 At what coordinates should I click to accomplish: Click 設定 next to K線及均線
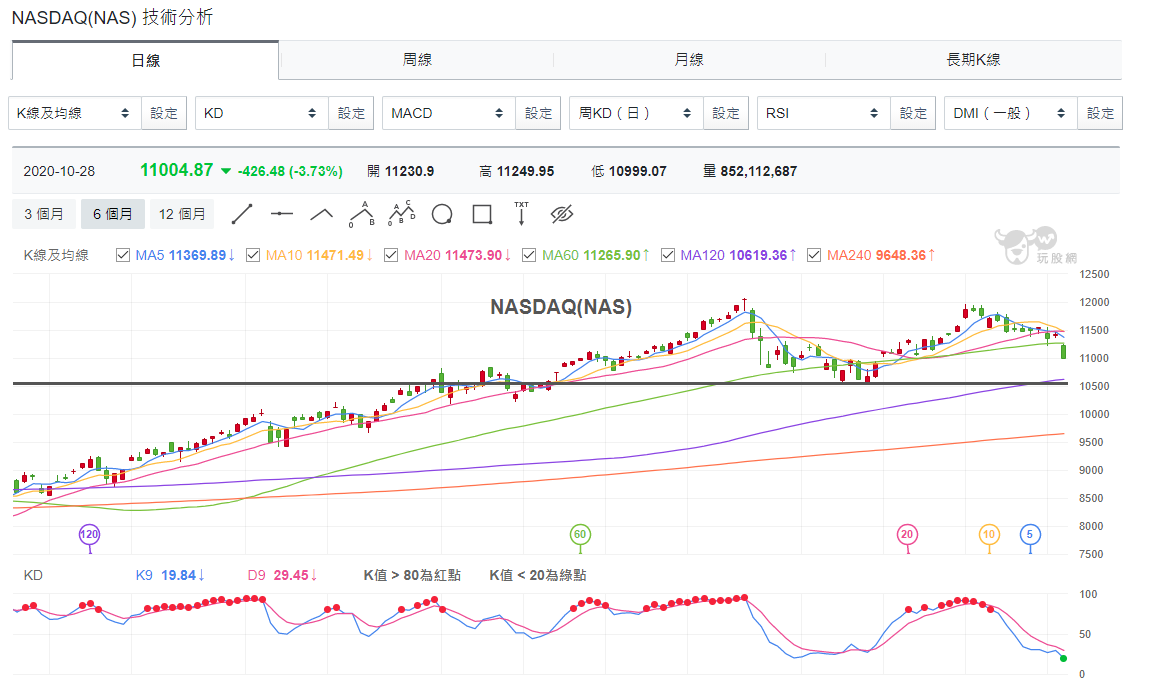tap(164, 113)
